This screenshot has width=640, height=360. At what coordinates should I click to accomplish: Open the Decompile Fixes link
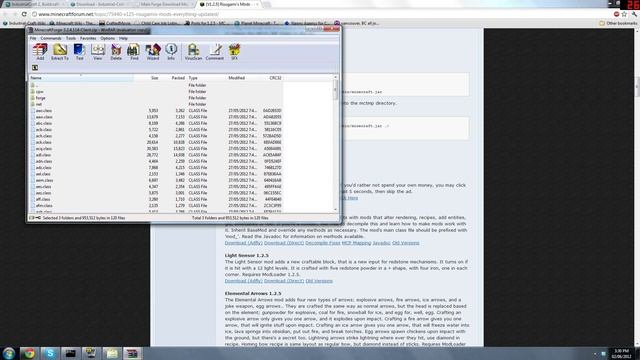pos(322,243)
